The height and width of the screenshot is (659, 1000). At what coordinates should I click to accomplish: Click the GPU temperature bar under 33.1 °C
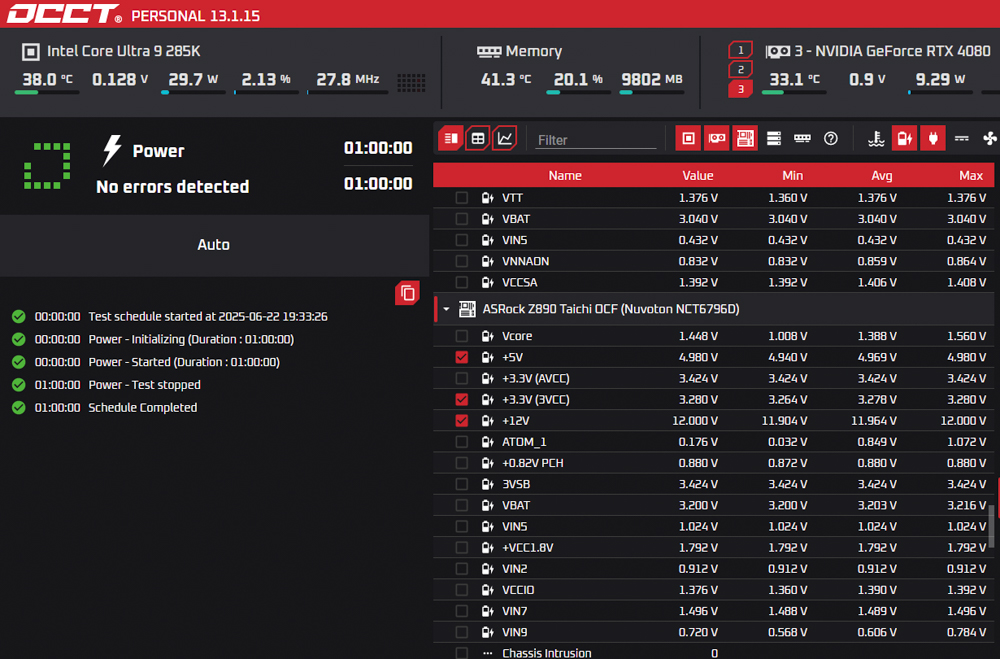point(794,93)
